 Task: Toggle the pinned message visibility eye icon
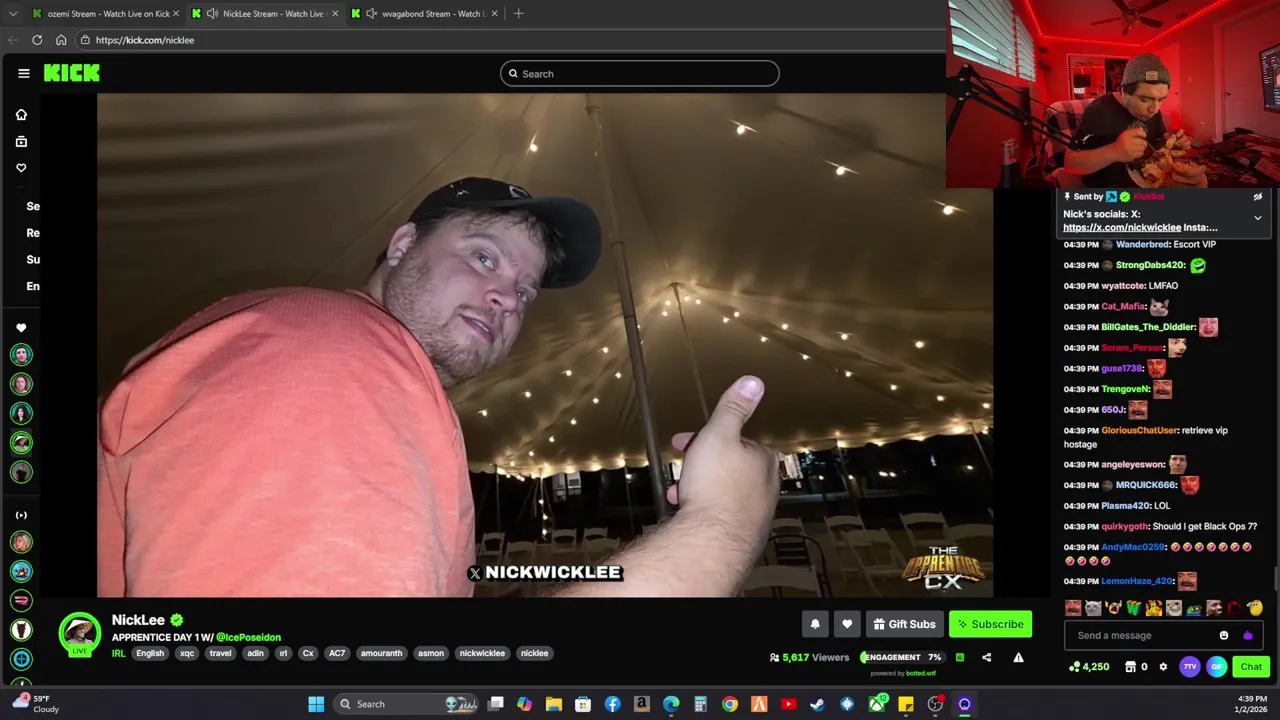1258,197
